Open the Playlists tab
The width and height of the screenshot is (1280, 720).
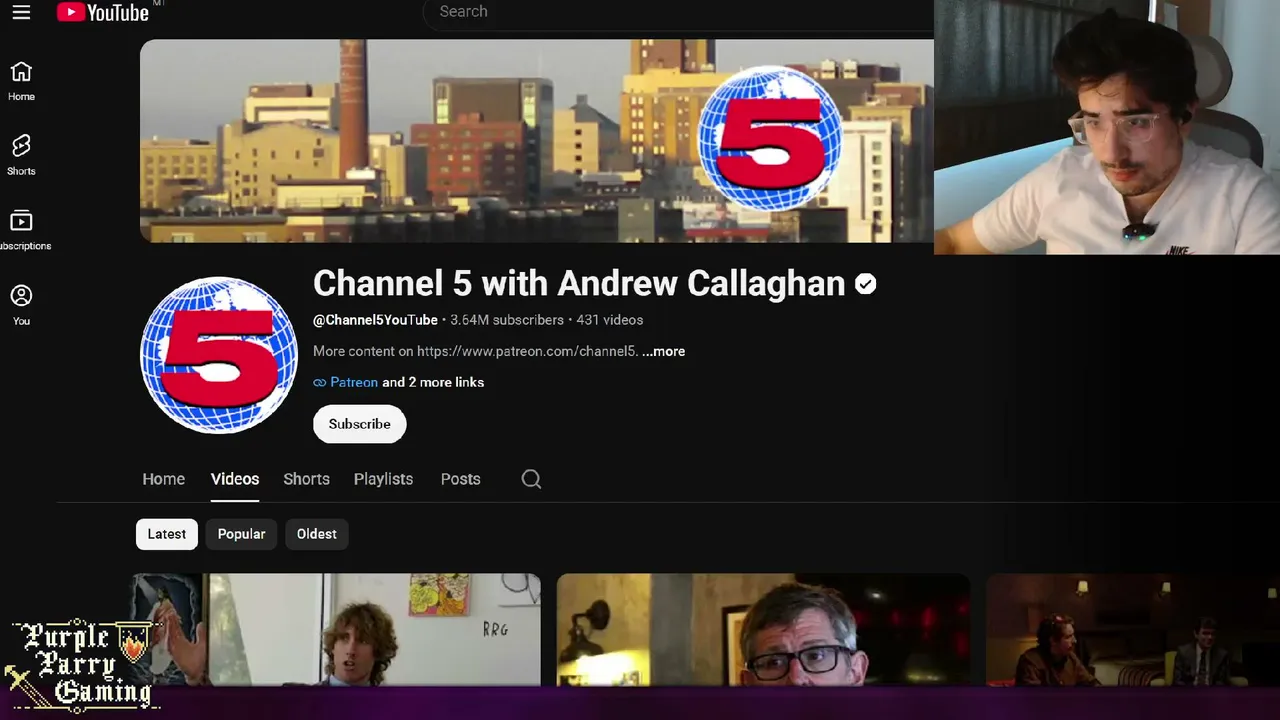coord(383,479)
